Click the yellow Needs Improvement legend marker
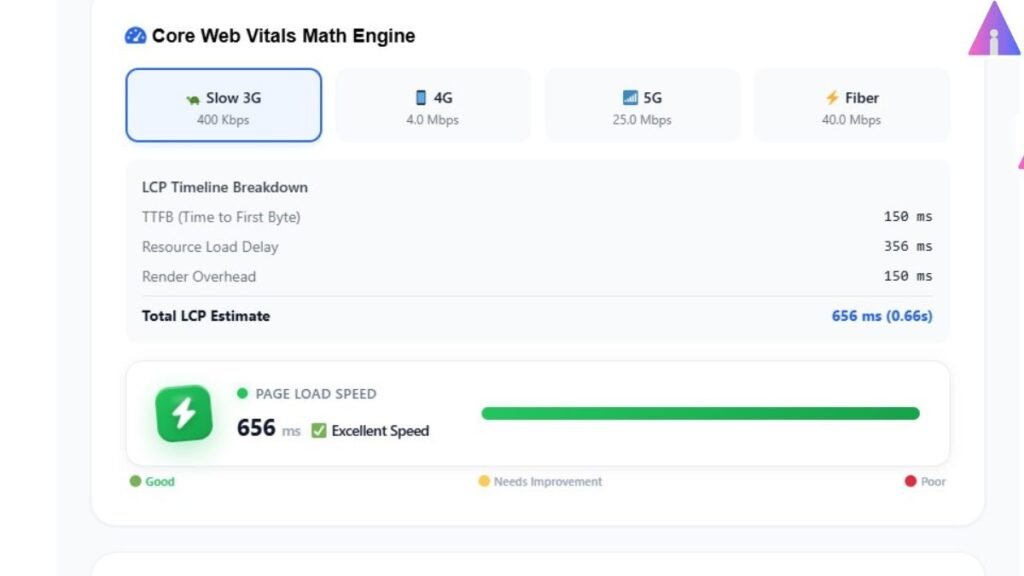1024x576 pixels. click(x=484, y=481)
